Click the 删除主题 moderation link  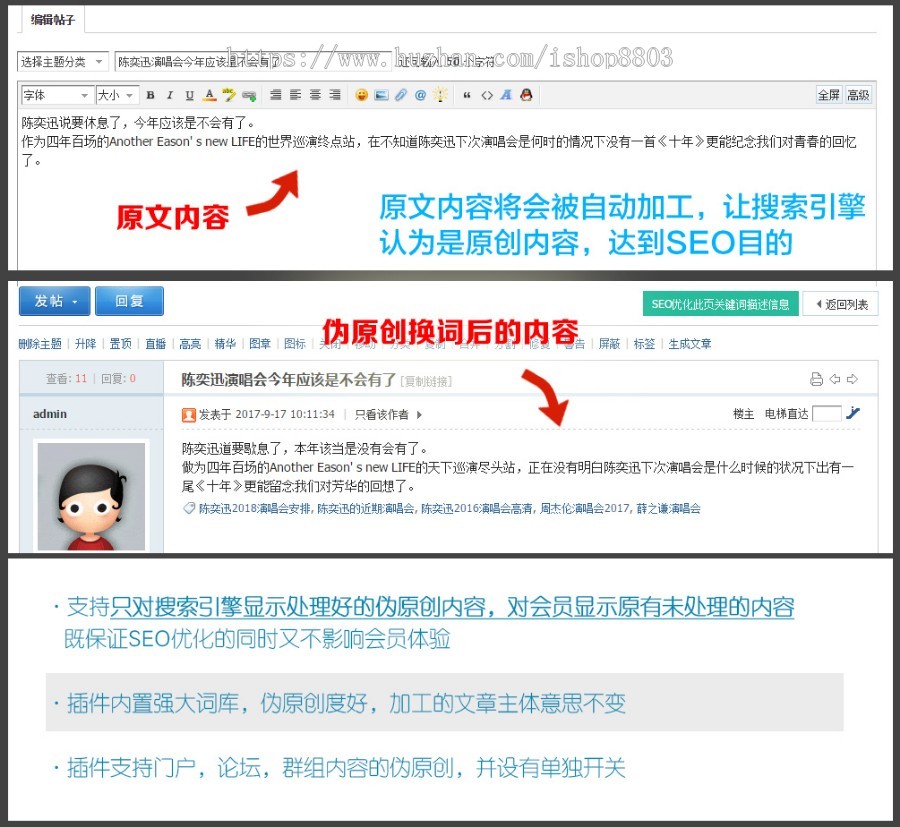click(x=40, y=344)
